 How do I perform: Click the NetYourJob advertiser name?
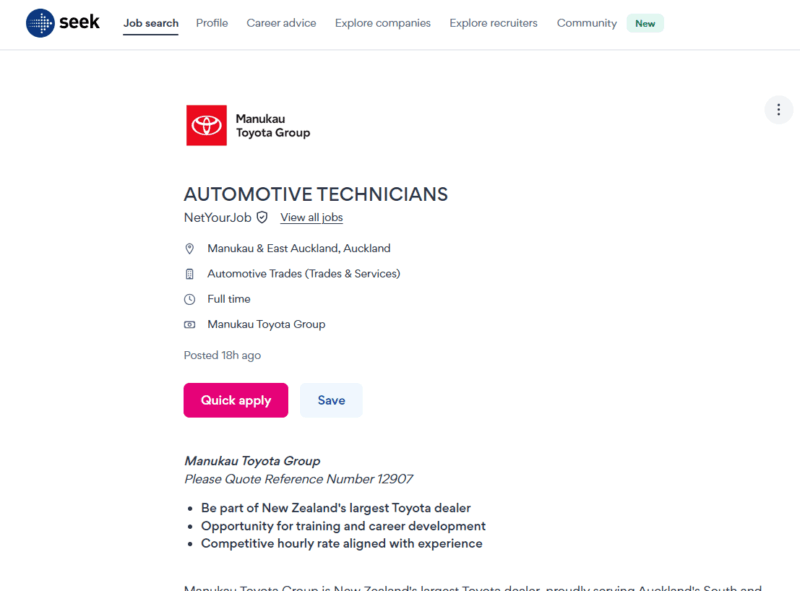[x=217, y=217]
